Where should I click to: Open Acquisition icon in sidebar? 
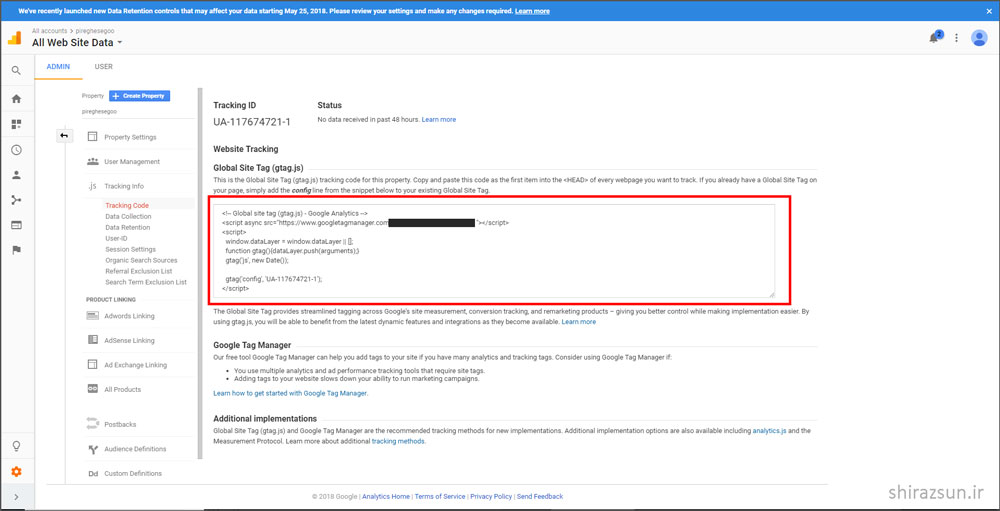click(x=17, y=200)
